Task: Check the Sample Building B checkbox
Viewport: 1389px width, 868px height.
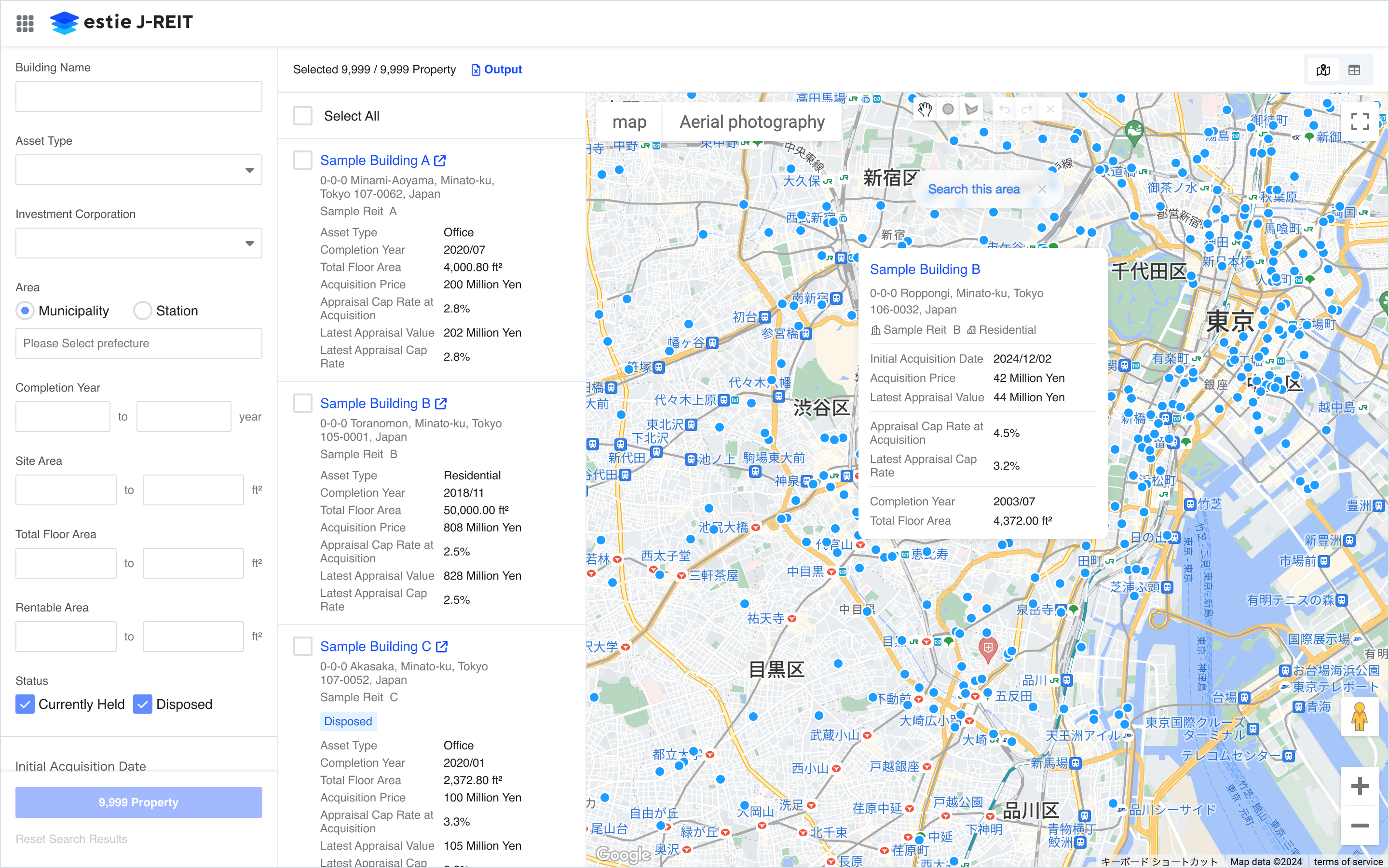Action: coord(303,403)
